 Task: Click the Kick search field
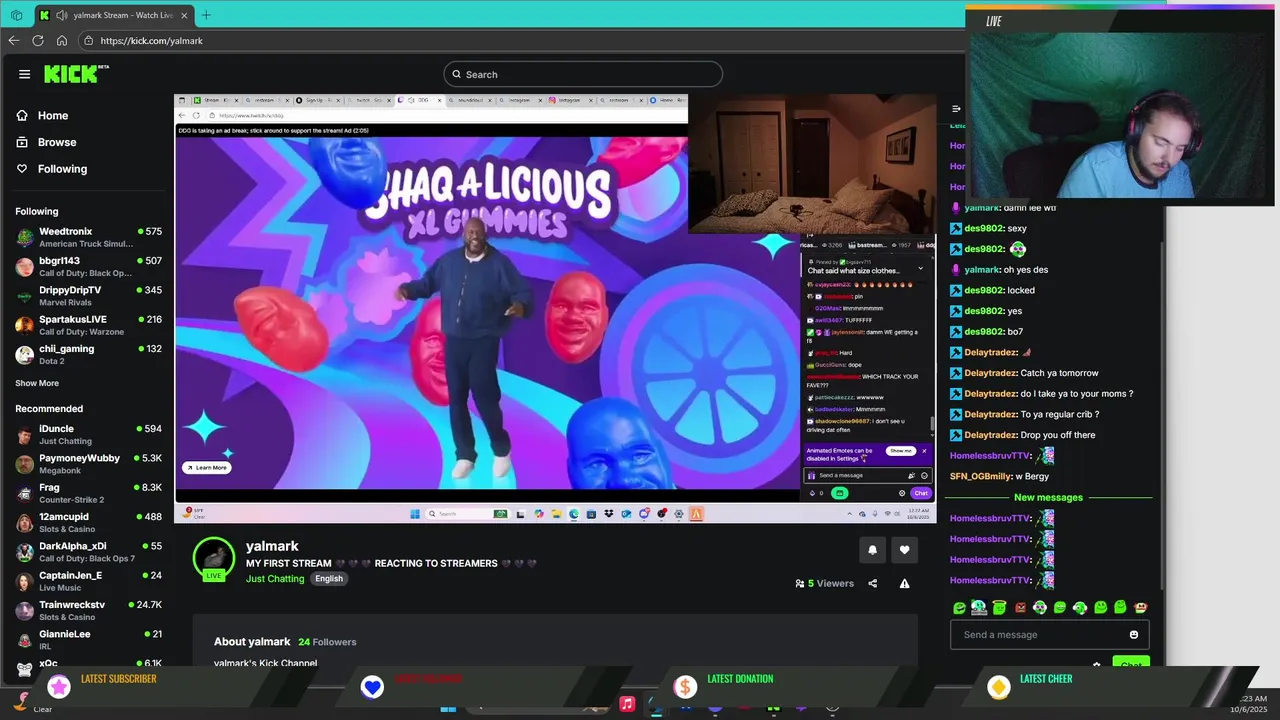[583, 74]
